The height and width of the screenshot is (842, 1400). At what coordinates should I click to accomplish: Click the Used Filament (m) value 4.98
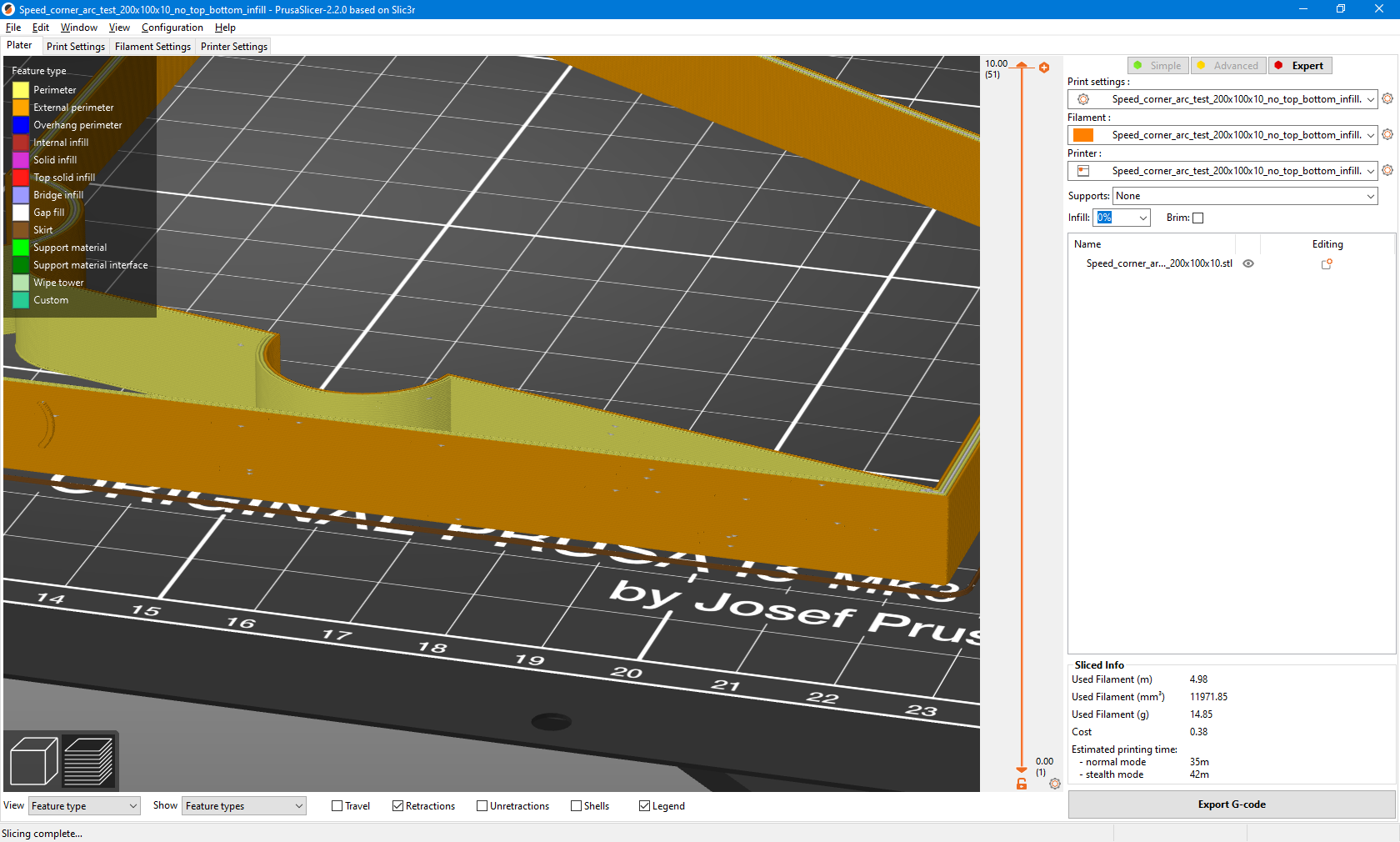tap(1198, 679)
